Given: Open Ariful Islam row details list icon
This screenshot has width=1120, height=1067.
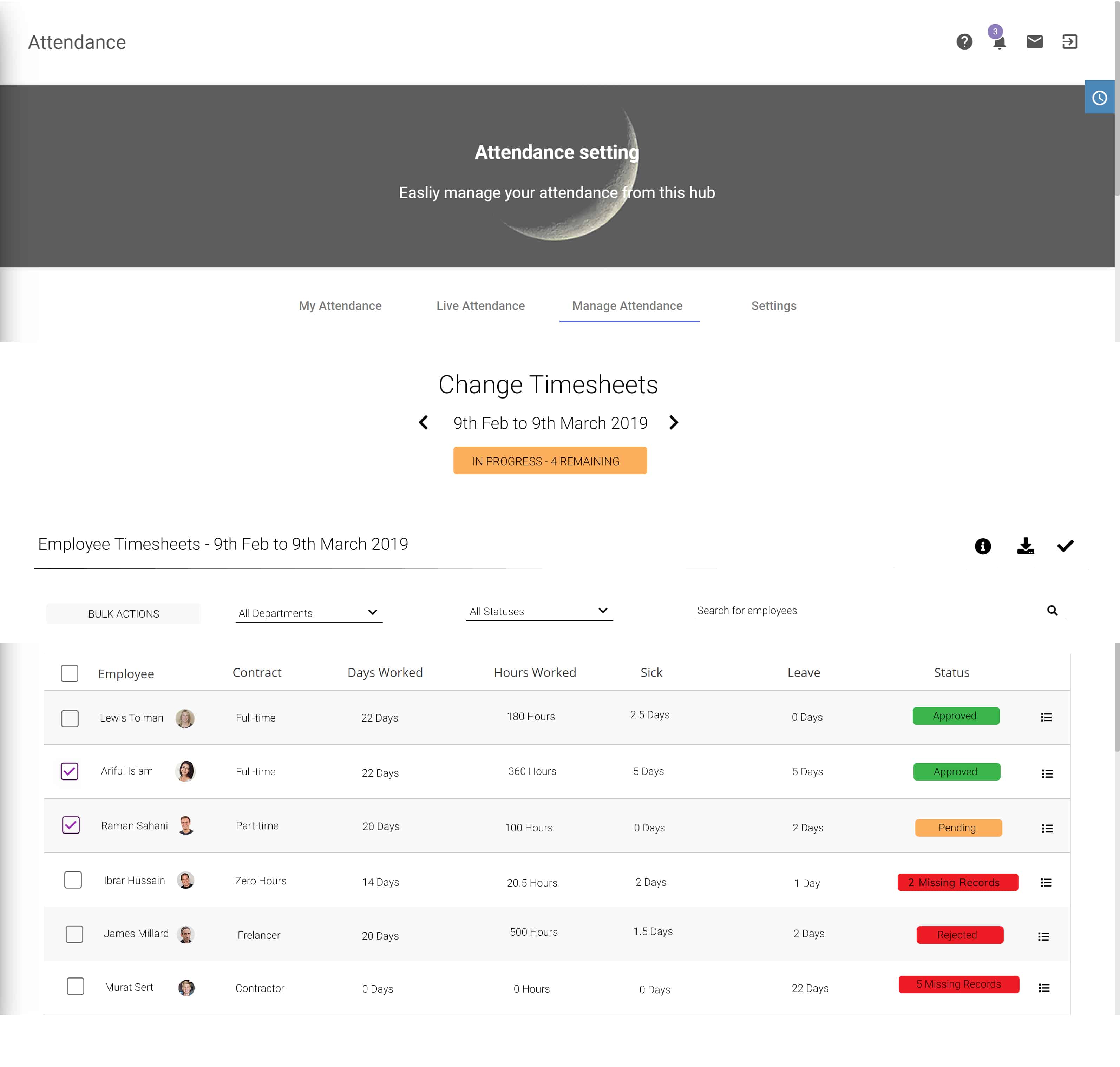Looking at the screenshot, I should click(1047, 773).
